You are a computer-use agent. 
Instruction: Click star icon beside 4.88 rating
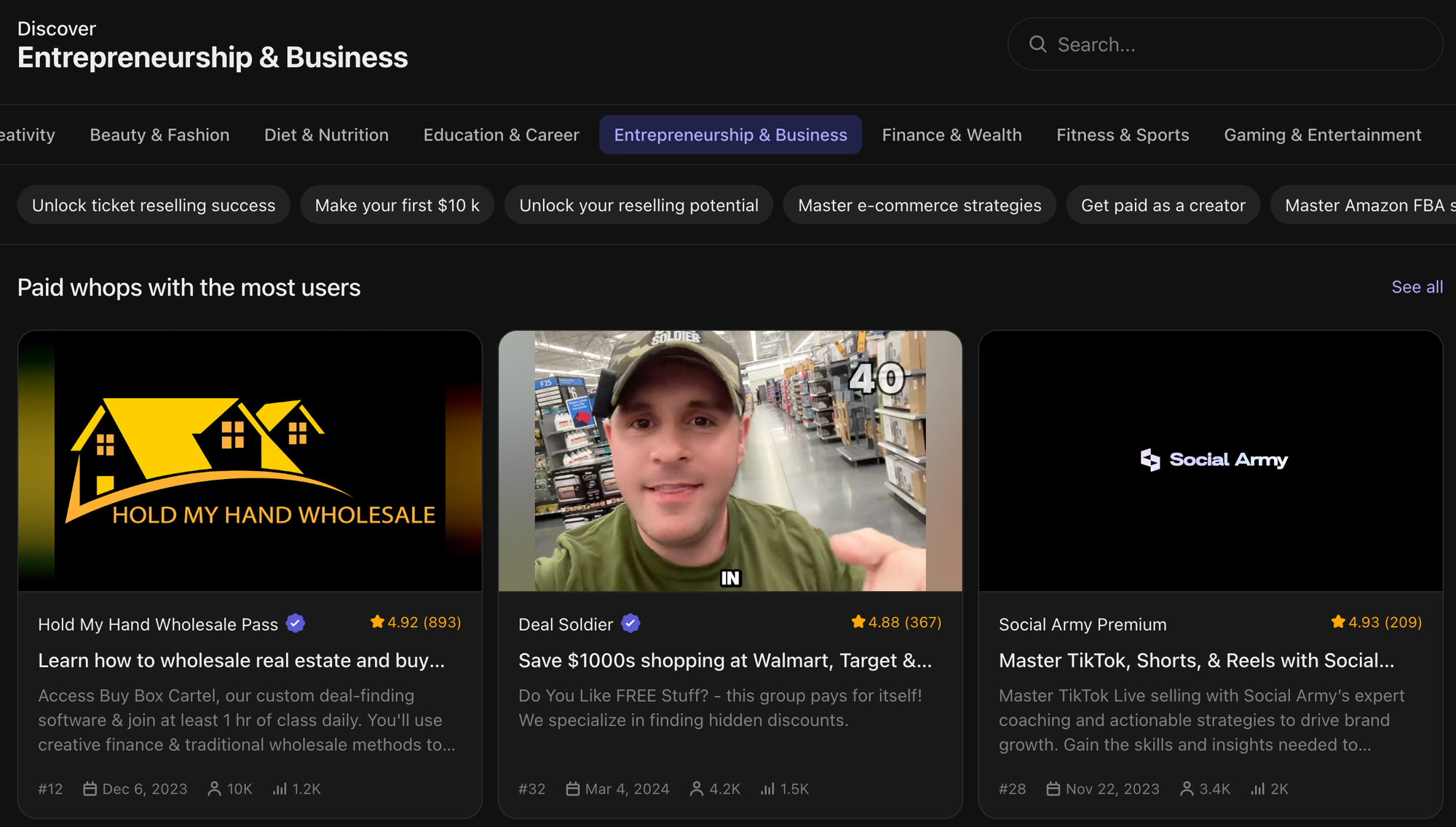pyautogui.click(x=858, y=622)
